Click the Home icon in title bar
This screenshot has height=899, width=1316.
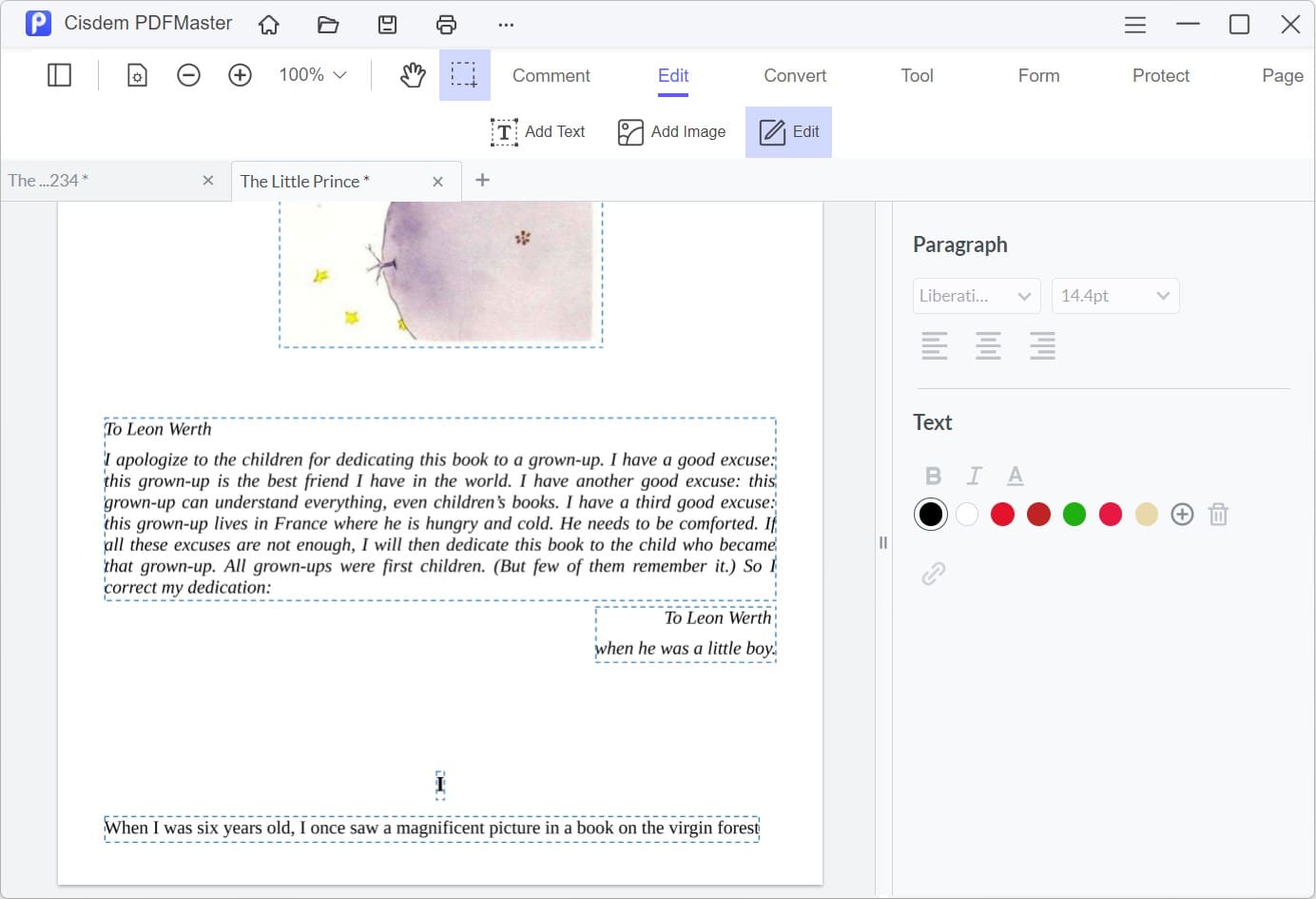(269, 25)
